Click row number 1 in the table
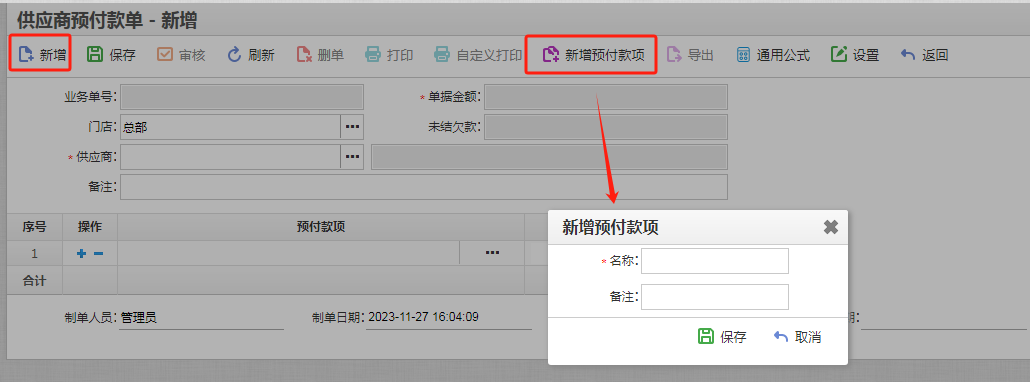The width and height of the screenshot is (1030, 382). (x=35, y=253)
